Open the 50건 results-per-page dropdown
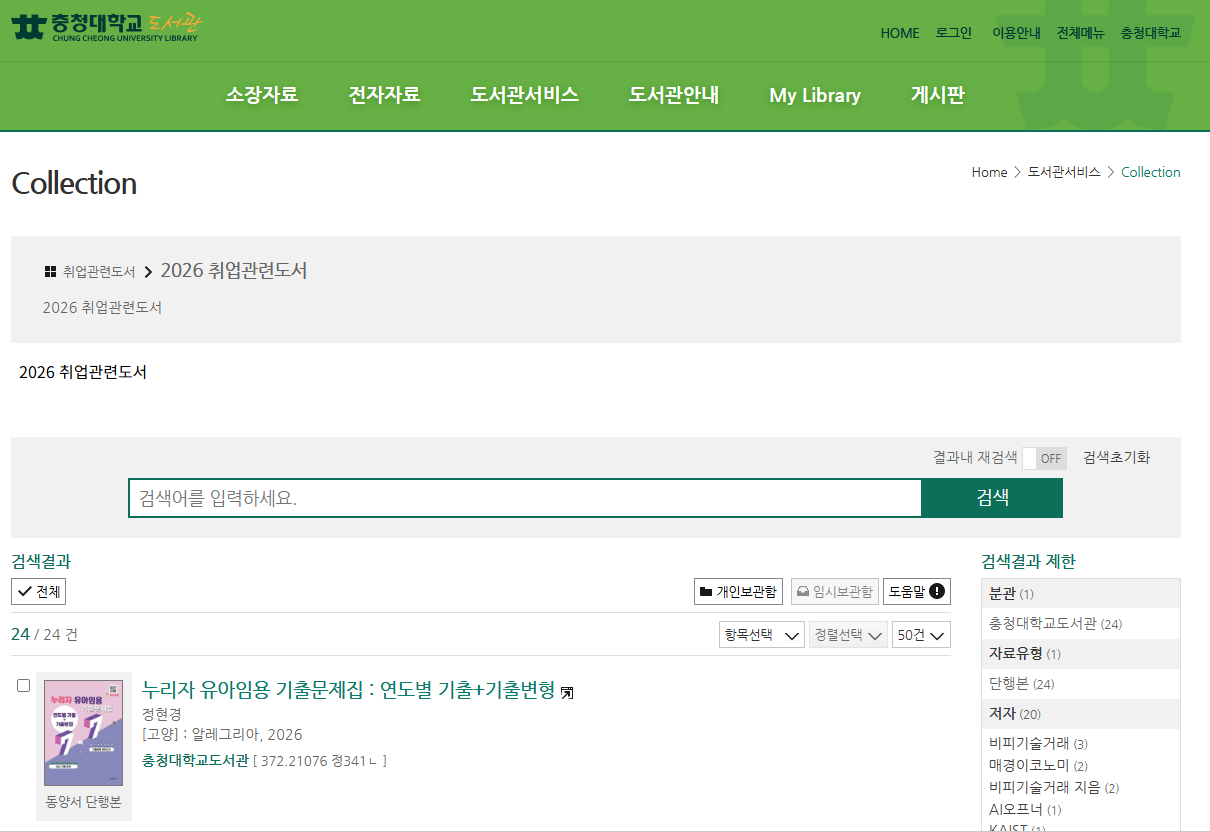Screen dimensions: 1210x832 click(x=921, y=635)
